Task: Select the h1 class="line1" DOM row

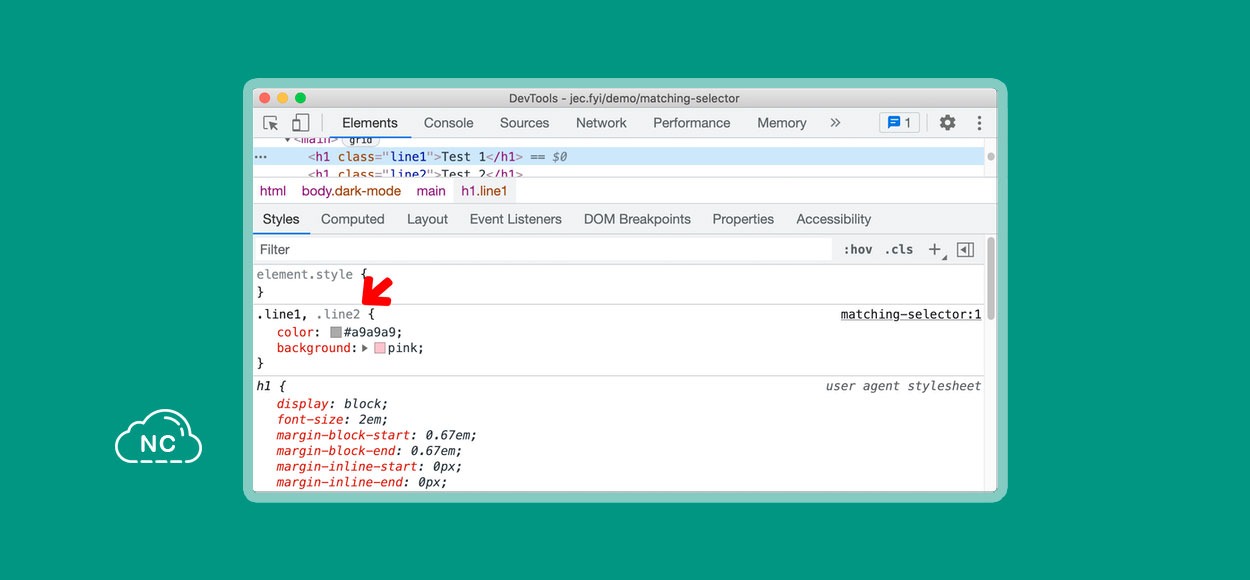Action: coord(618,157)
